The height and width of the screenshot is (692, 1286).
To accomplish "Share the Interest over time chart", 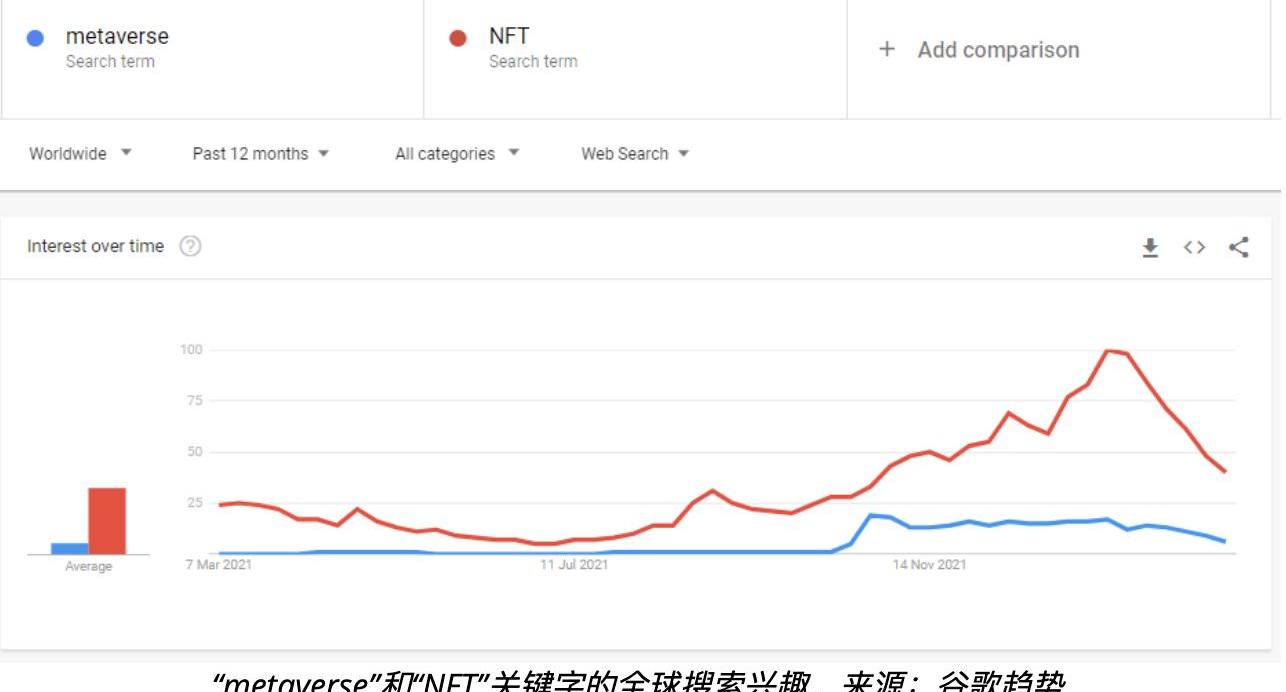I will point(1239,247).
